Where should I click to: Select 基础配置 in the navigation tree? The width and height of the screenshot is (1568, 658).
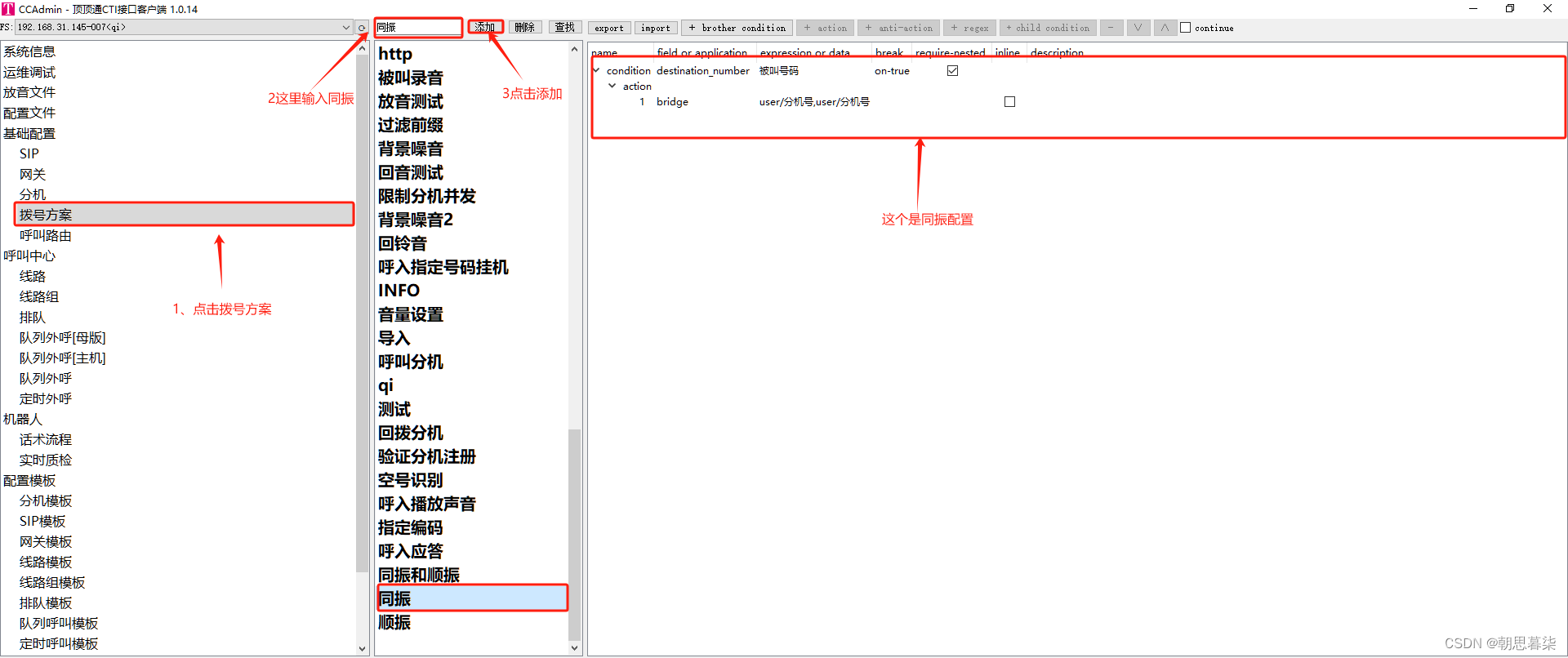tap(29, 133)
